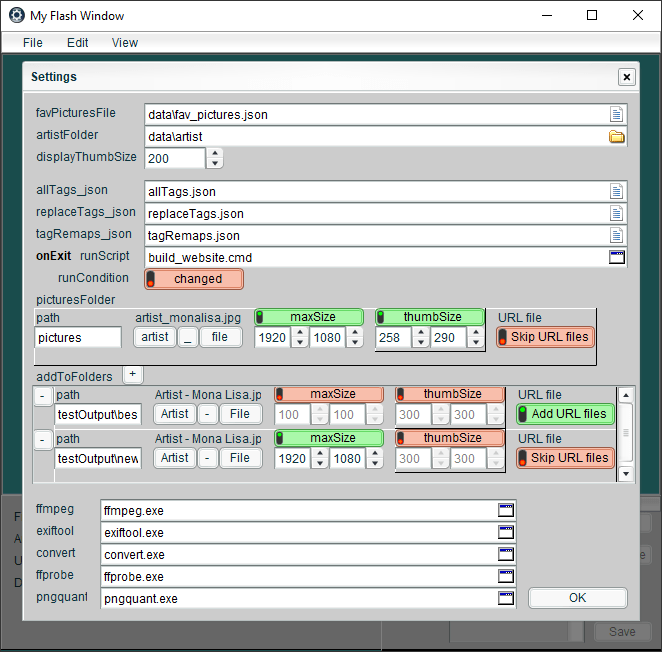Click the addToFolders list scrollbar

click(x=626, y=432)
